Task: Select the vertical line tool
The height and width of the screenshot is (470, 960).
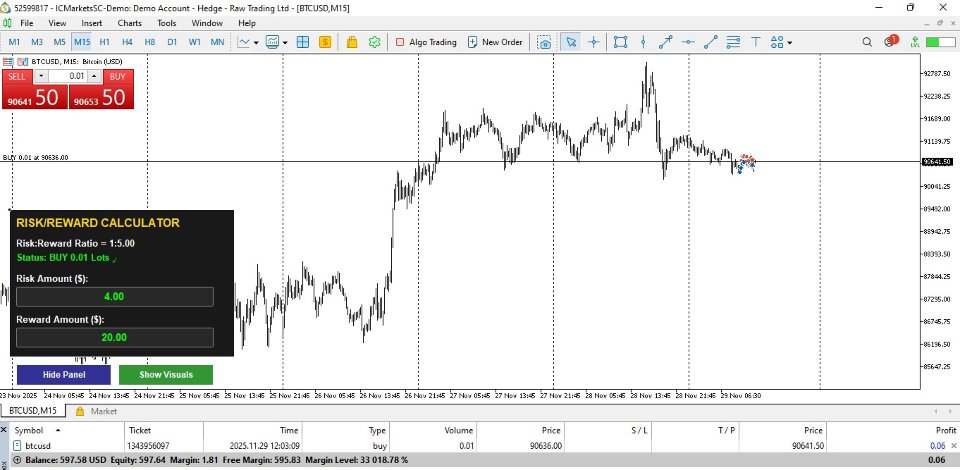Action: pyautogui.click(x=643, y=42)
